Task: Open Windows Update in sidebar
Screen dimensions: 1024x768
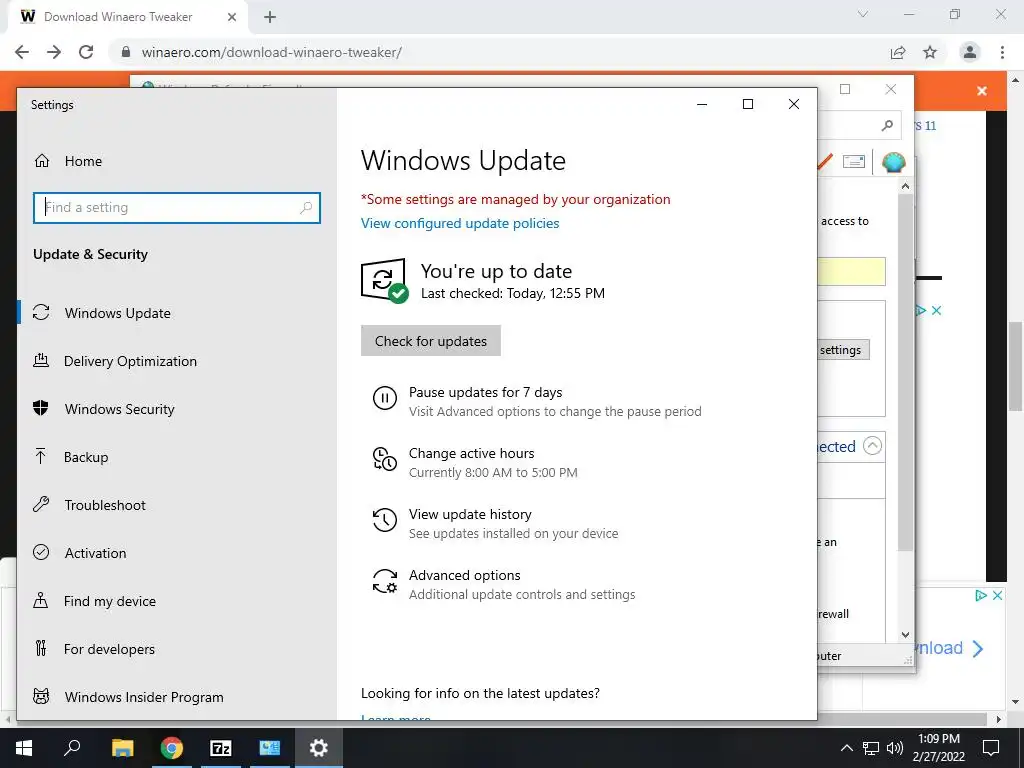Action: coord(118,313)
